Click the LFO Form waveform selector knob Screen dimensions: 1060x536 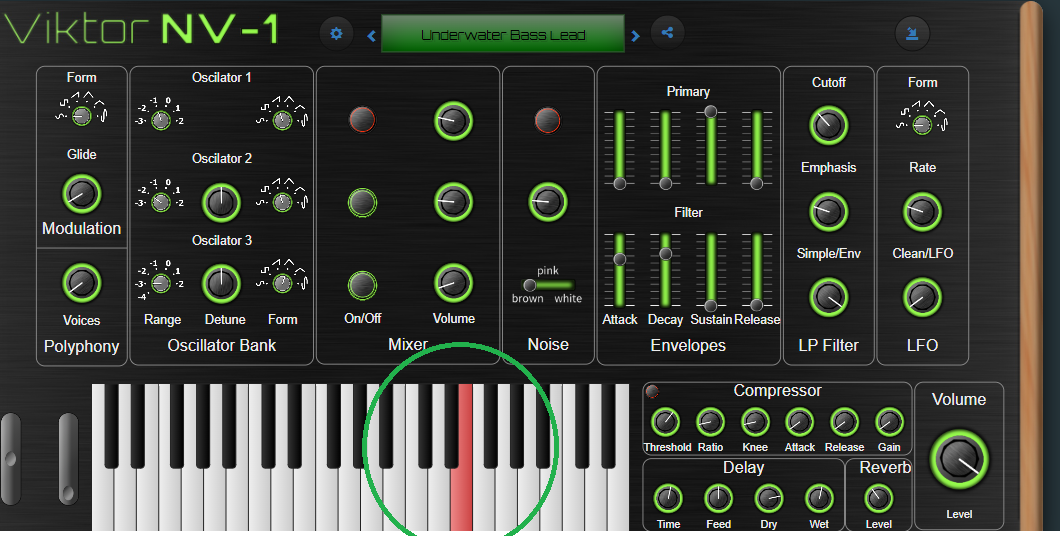click(922, 124)
